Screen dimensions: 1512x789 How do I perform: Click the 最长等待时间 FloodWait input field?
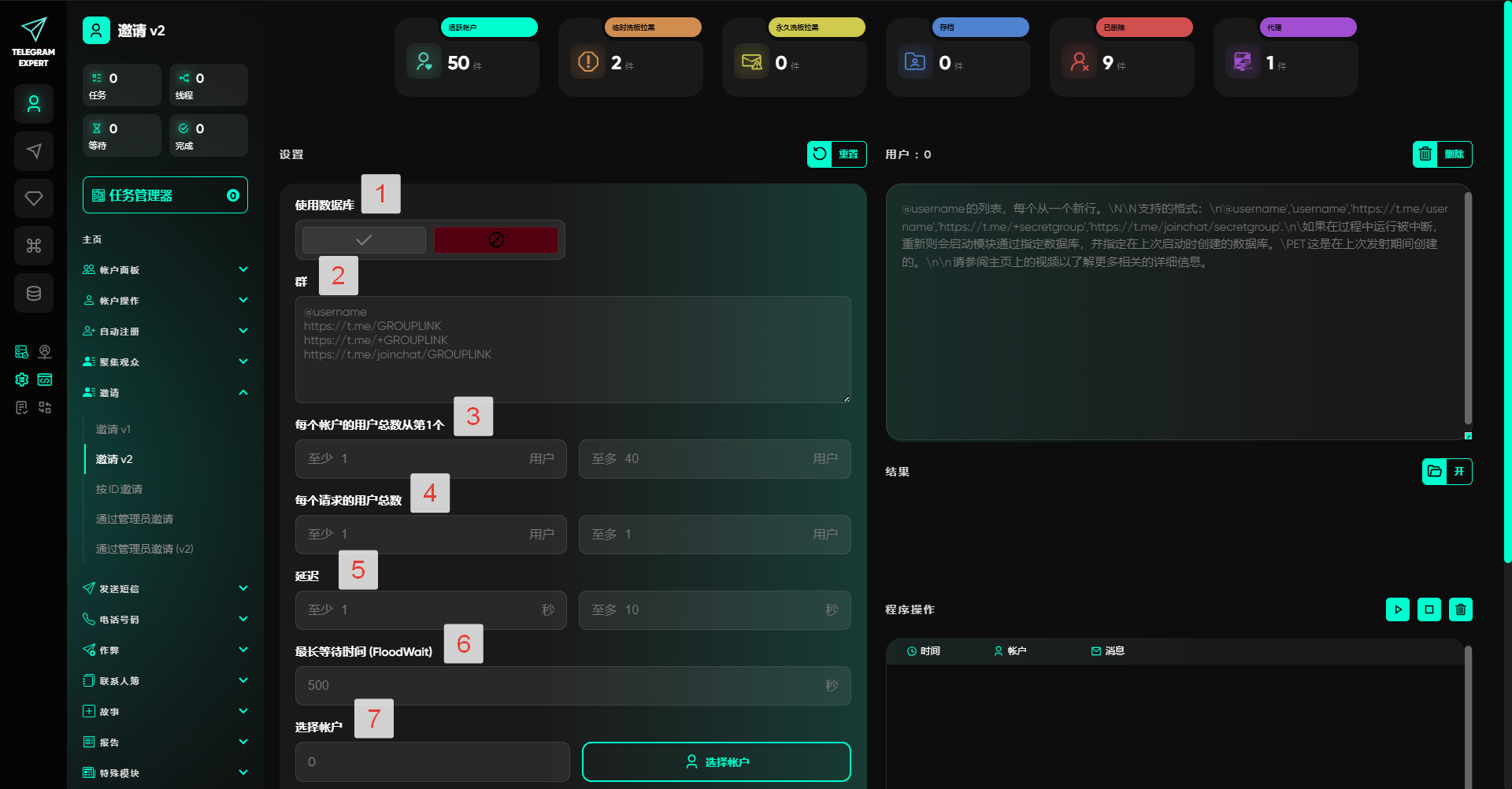pos(559,686)
